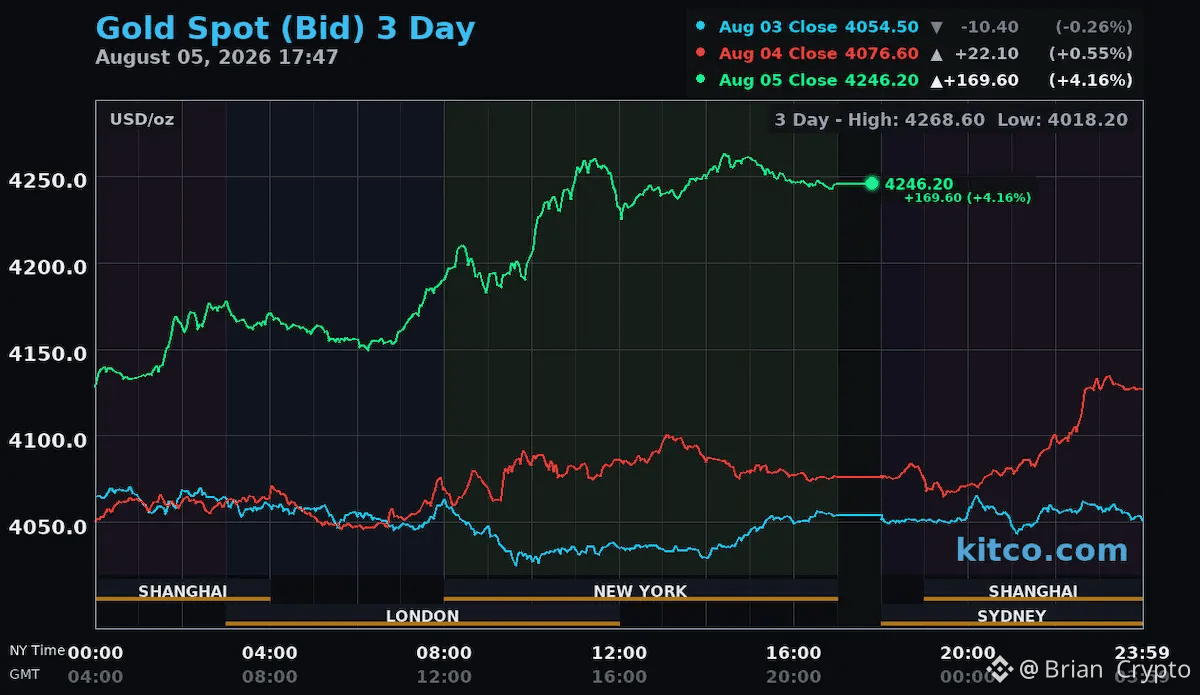Click the "(-0.26%)" change value
This screenshot has height=695, width=1200.
point(1094,27)
